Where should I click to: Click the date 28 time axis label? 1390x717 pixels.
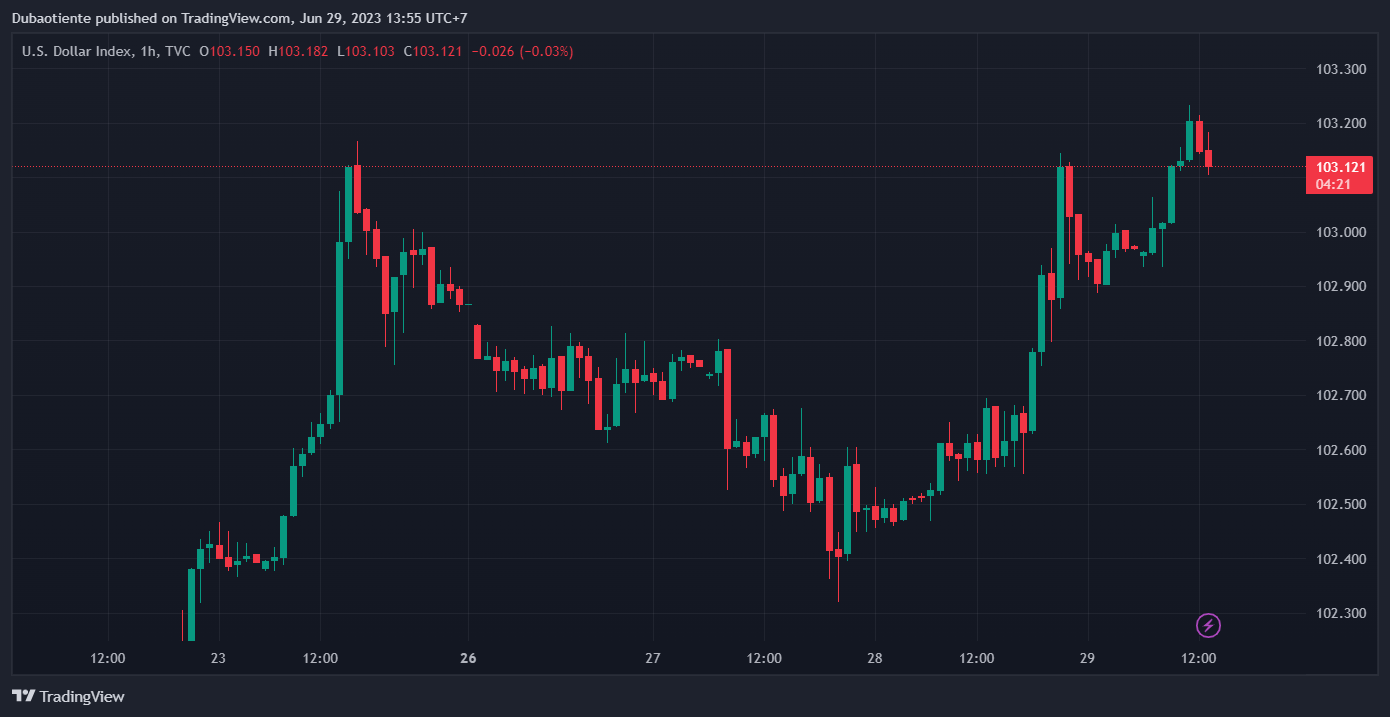875,658
